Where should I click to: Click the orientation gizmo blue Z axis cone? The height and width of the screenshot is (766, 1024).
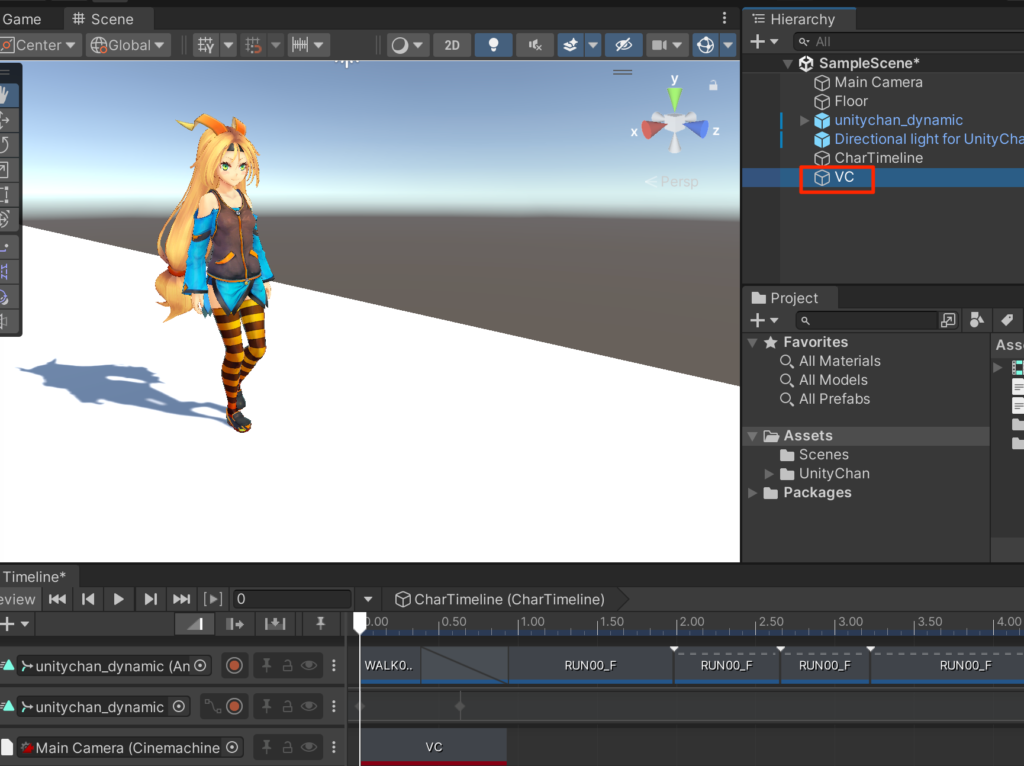(697, 128)
